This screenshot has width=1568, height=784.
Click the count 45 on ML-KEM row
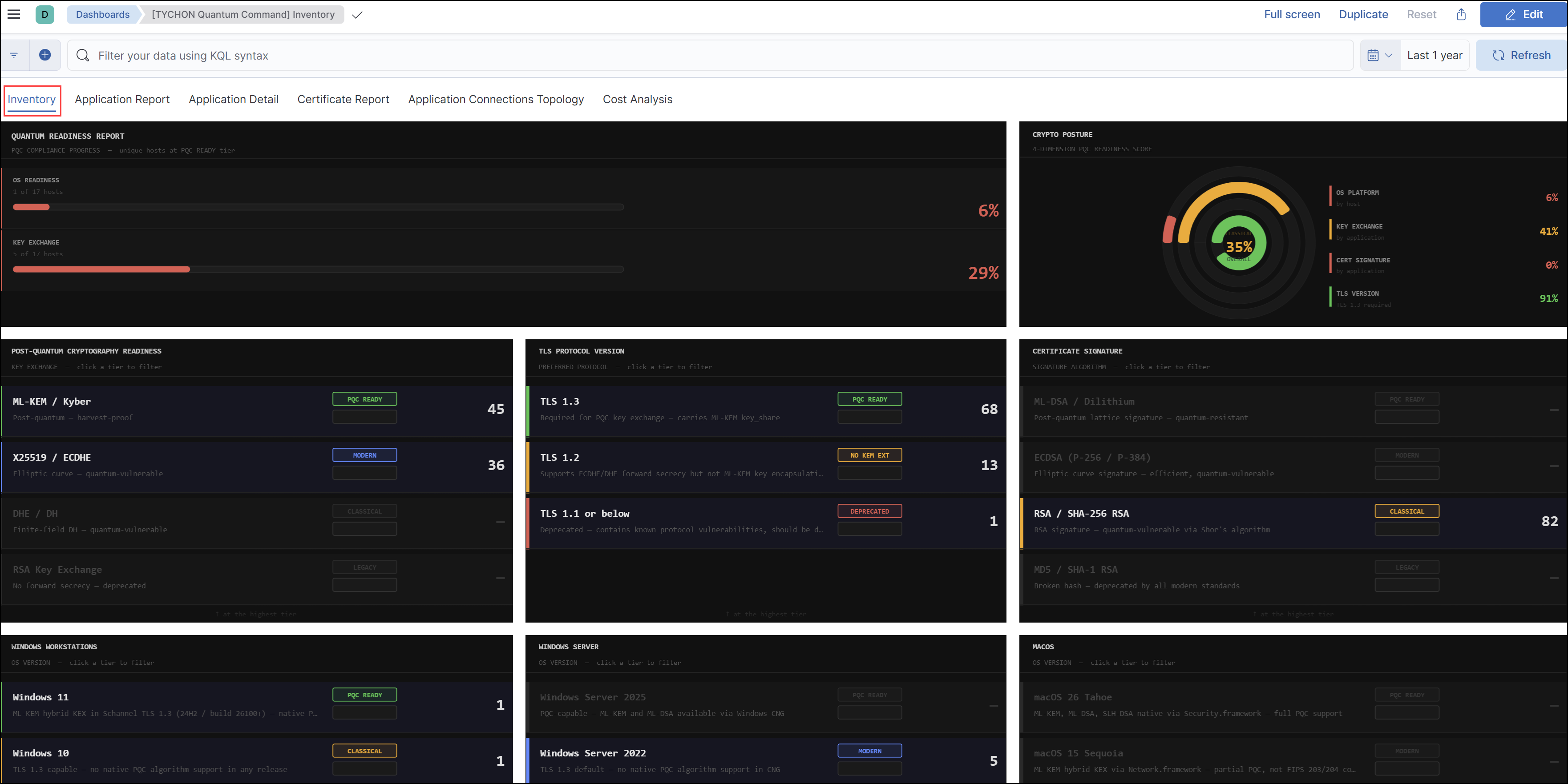point(496,409)
